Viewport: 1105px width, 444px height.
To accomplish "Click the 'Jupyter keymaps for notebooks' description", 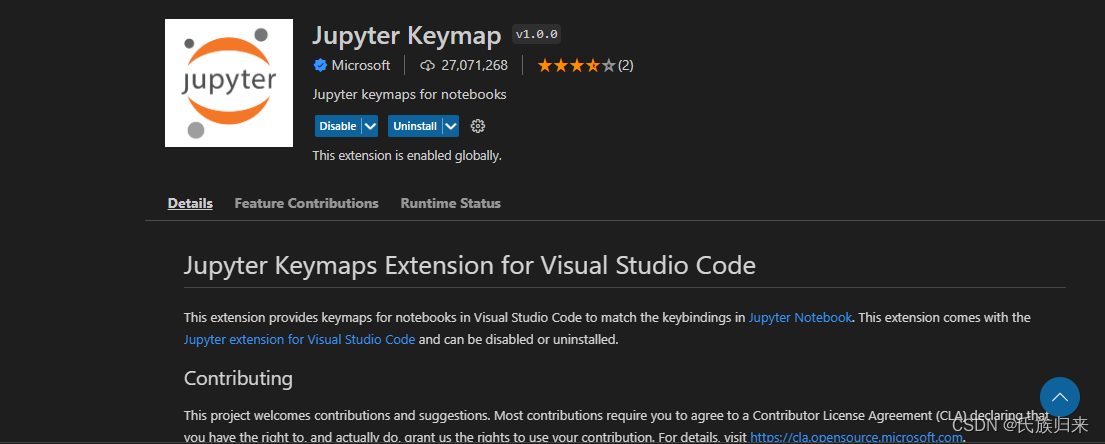I will (409, 94).
